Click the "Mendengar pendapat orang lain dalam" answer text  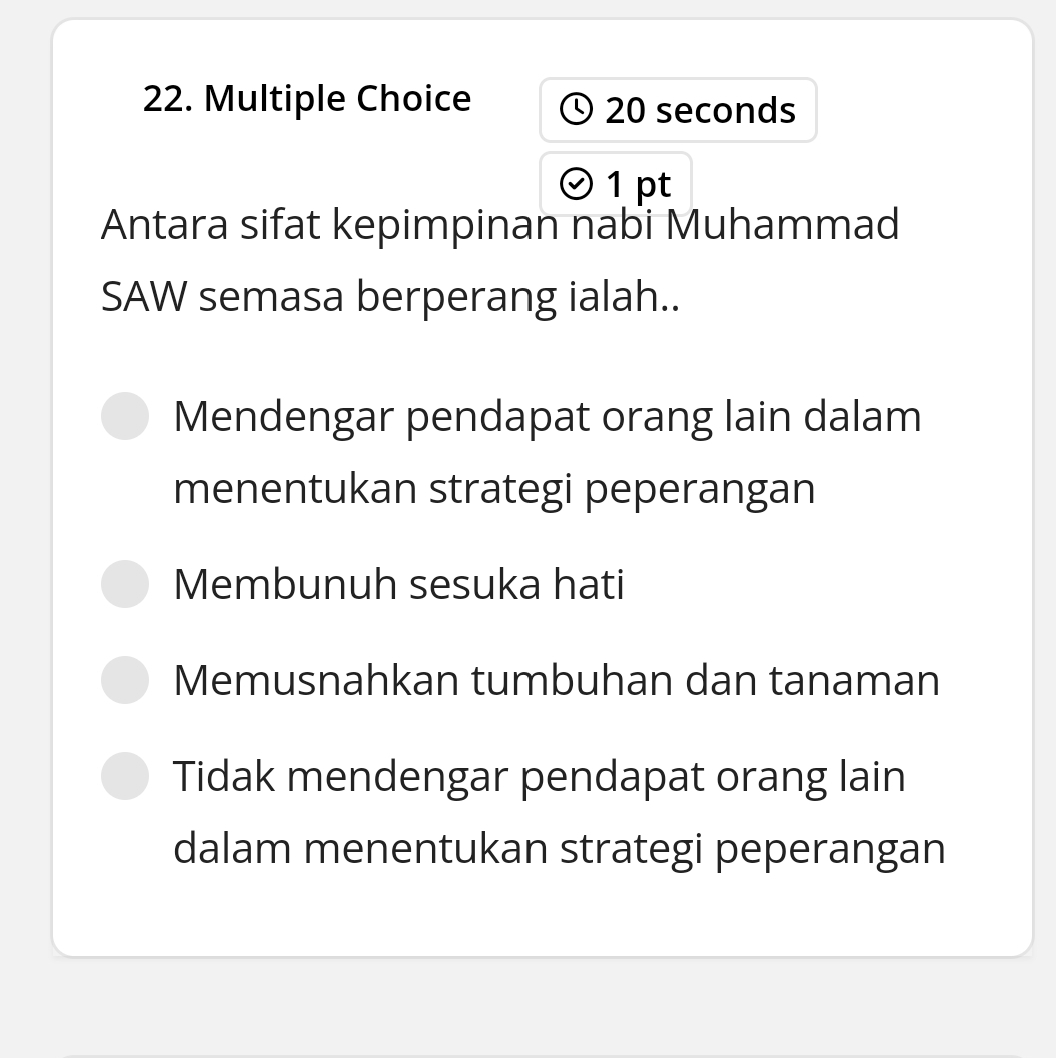pos(547,416)
